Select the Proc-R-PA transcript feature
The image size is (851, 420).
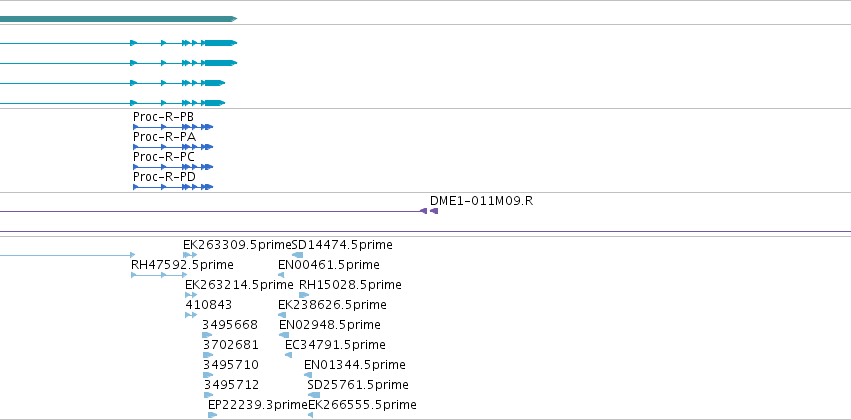[173, 147]
